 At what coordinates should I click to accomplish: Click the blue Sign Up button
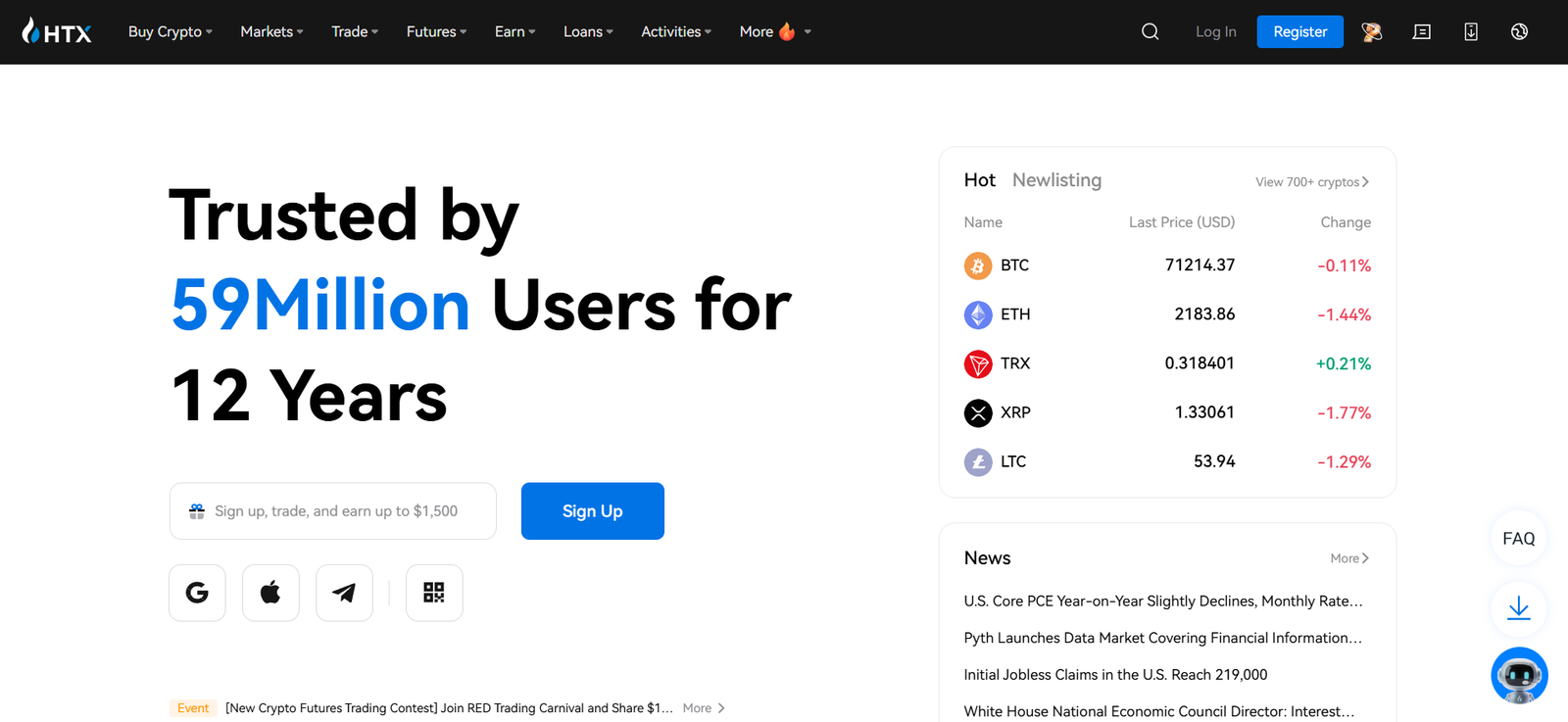point(592,511)
